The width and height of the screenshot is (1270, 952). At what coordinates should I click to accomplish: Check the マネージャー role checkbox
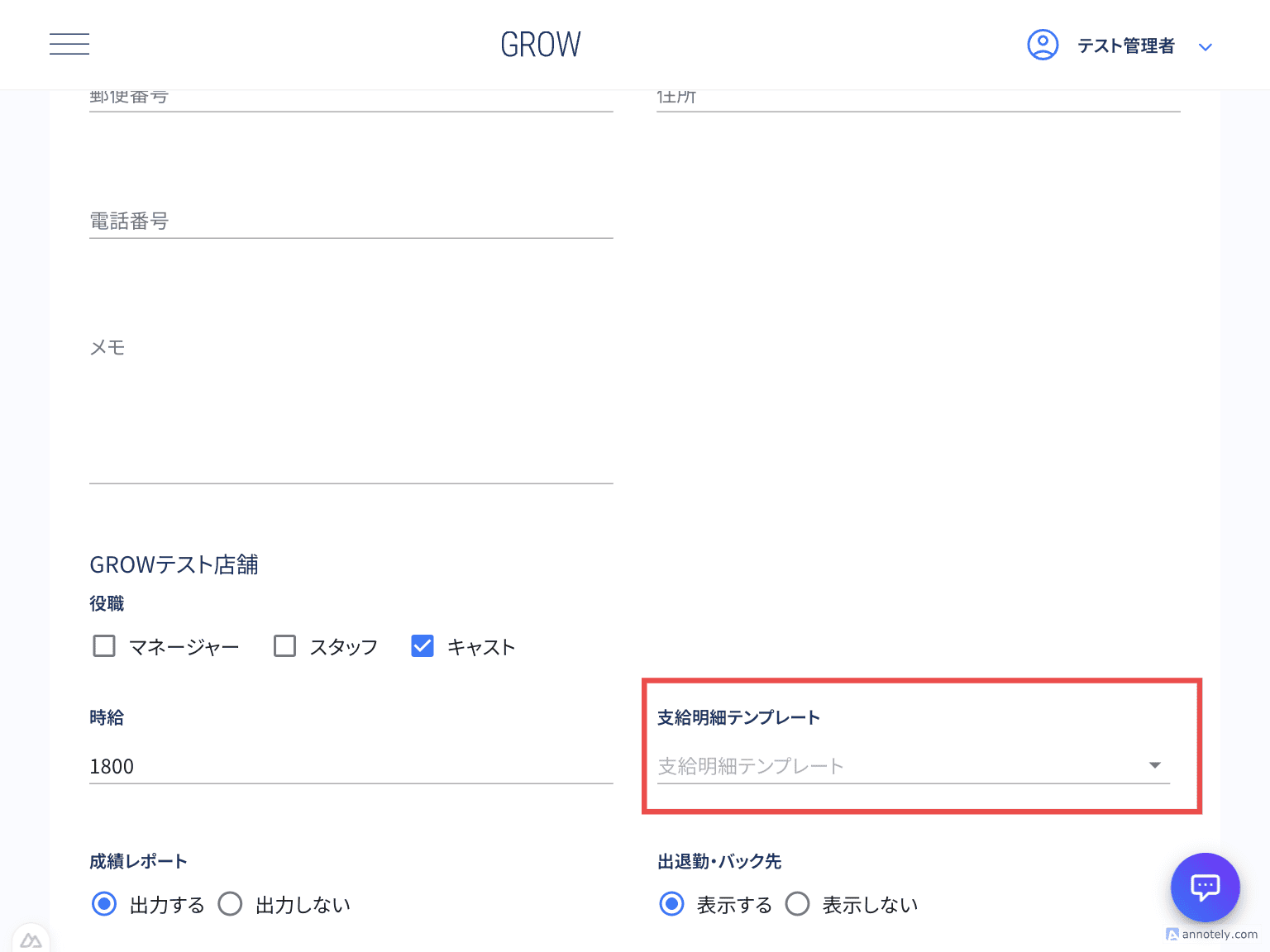tap(103, 646)
